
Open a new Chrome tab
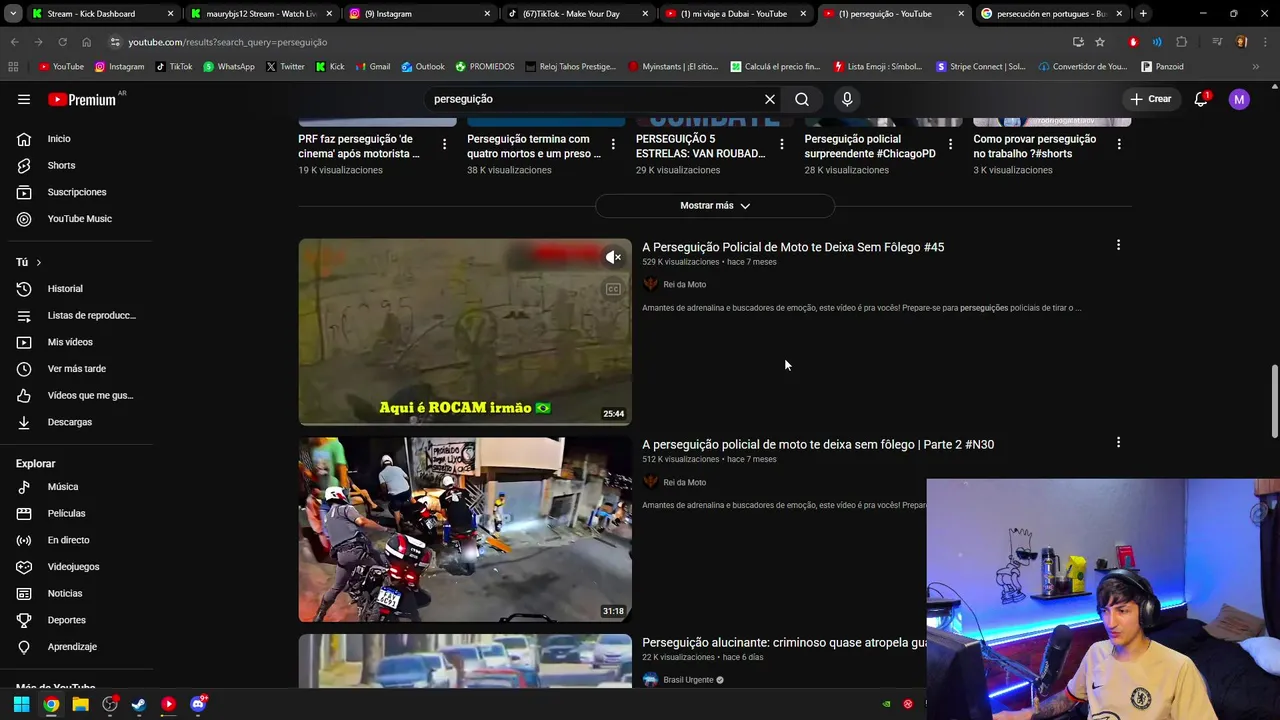pos(1143,14)
